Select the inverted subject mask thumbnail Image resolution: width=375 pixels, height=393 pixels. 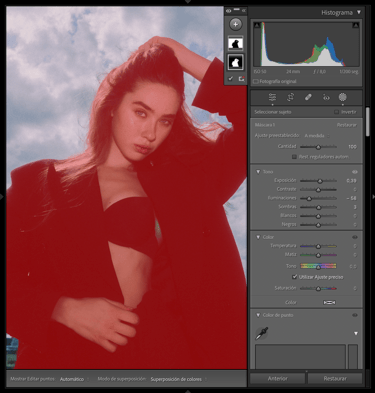(x=236, y=43)
